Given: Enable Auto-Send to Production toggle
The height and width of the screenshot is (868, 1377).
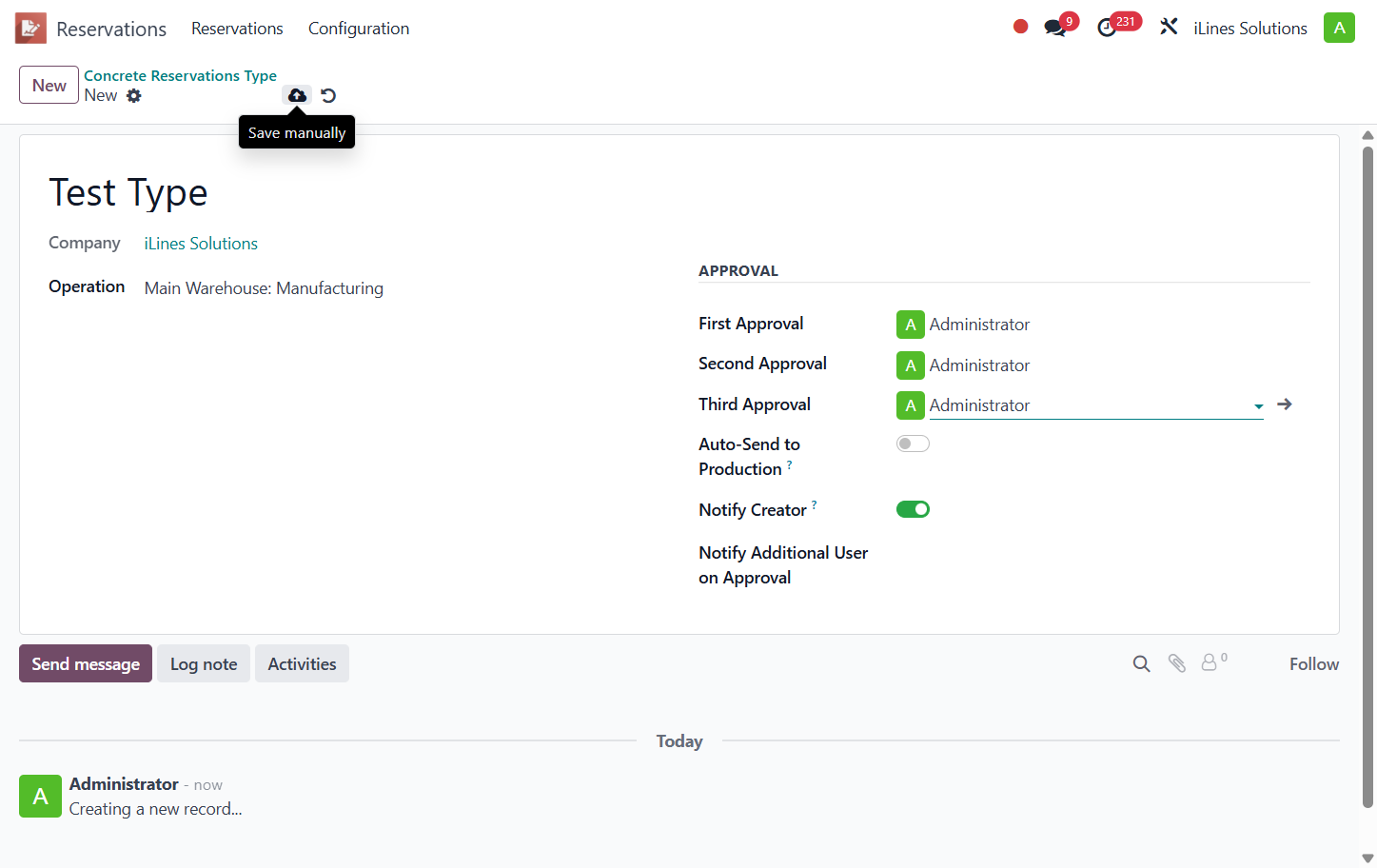Looking at the screenshot, I should pyautogui.click(x=913, y=444).
